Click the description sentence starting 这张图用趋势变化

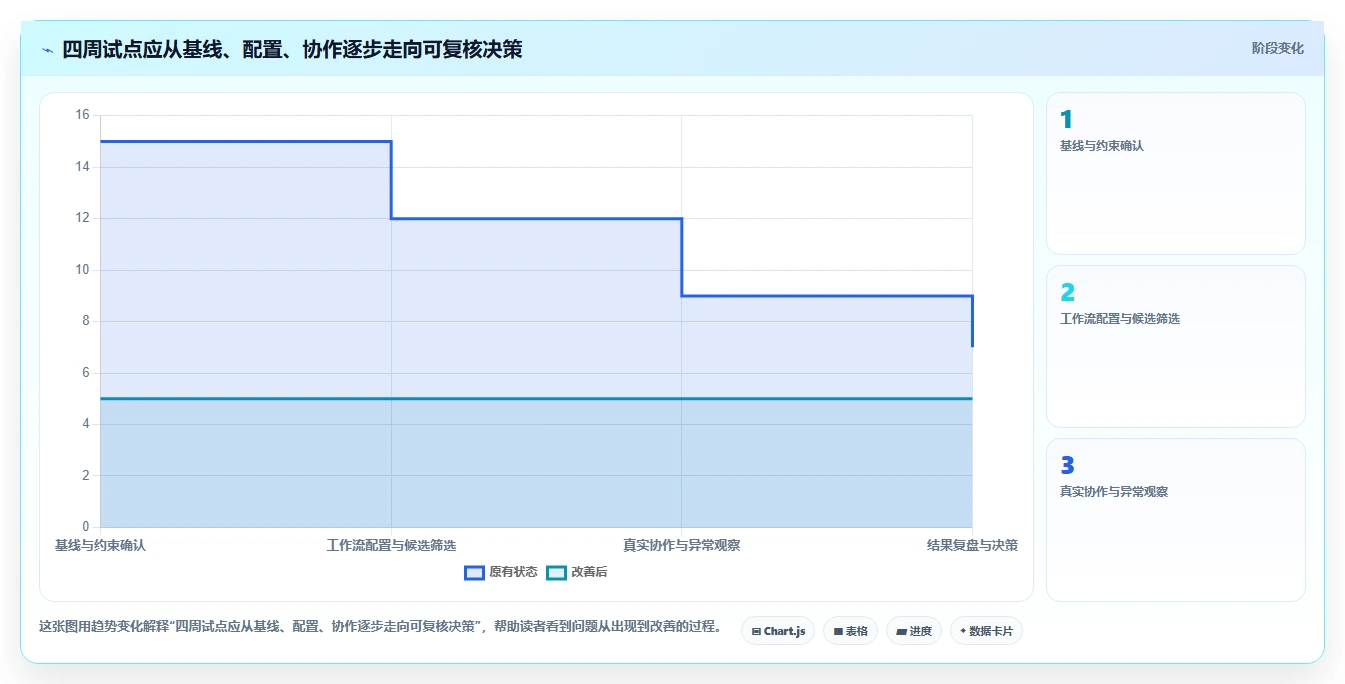point(380,627)
